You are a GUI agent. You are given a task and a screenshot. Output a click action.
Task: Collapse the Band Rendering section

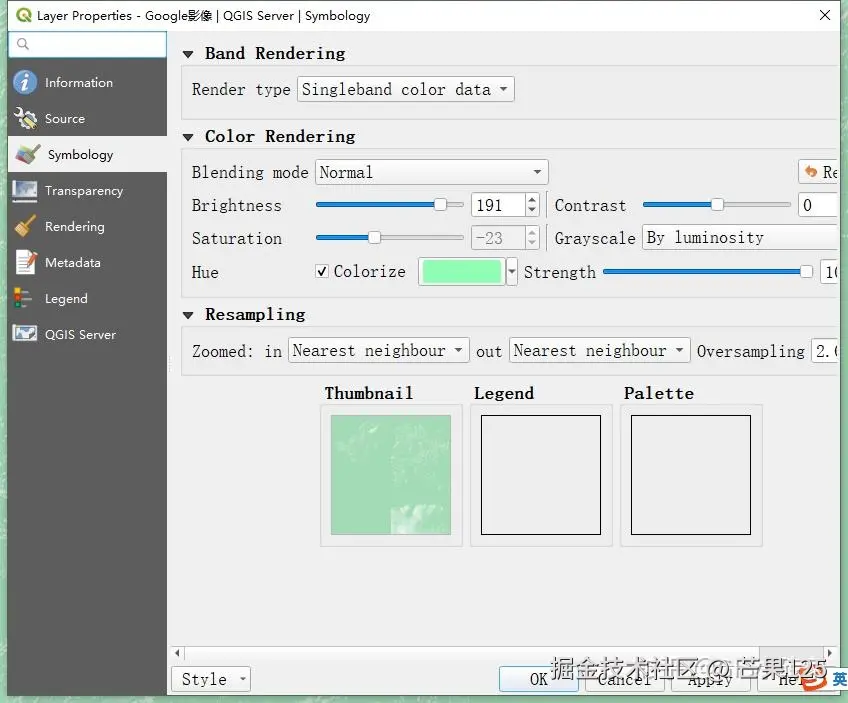(x=188, y=54)
